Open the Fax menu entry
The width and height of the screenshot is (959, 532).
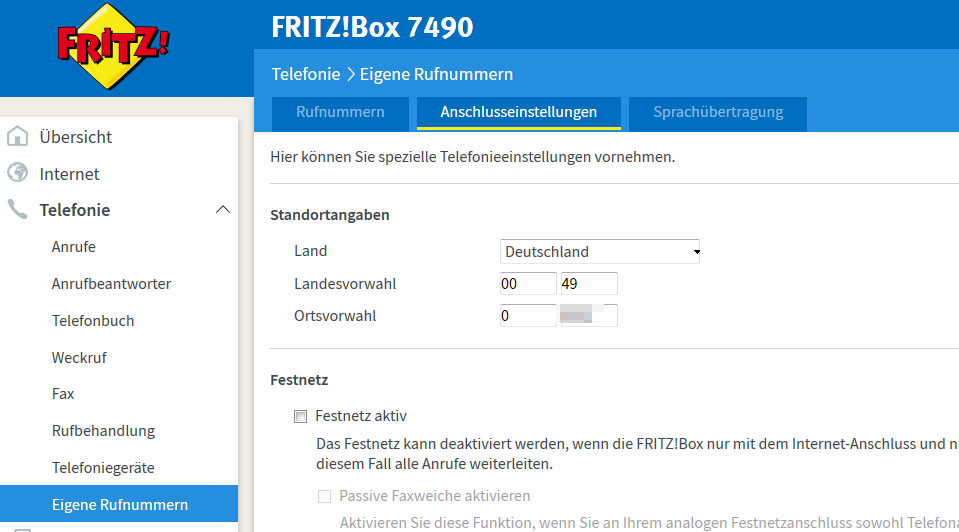[63, 394]
